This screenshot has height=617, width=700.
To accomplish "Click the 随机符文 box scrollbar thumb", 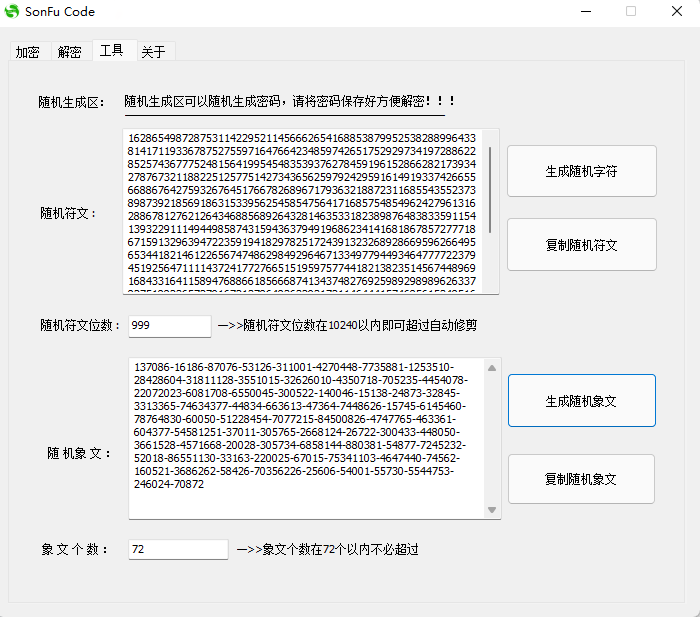I will click(x=490, y=190).
